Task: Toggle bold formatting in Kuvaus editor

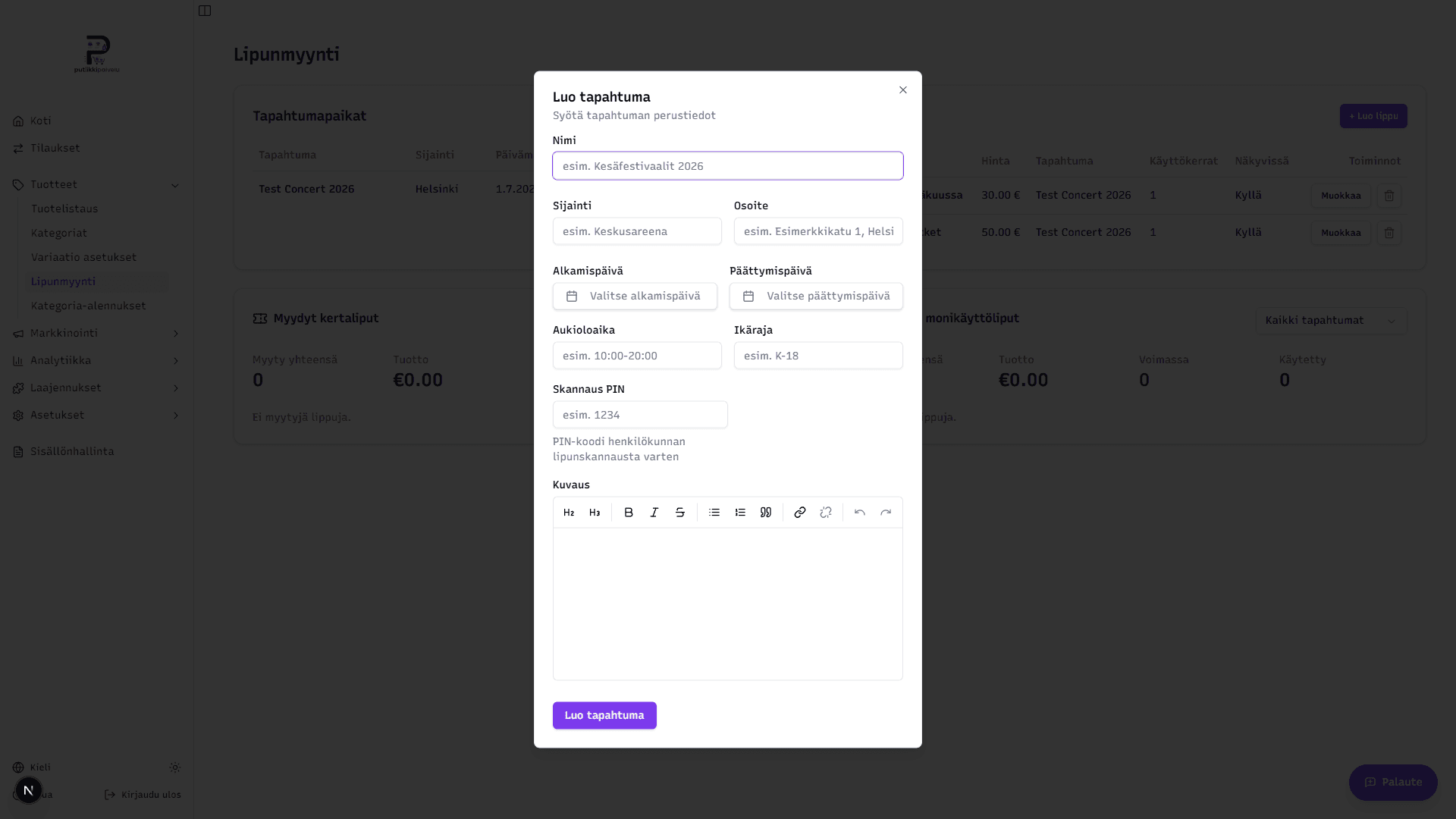Action: [629, 513]
